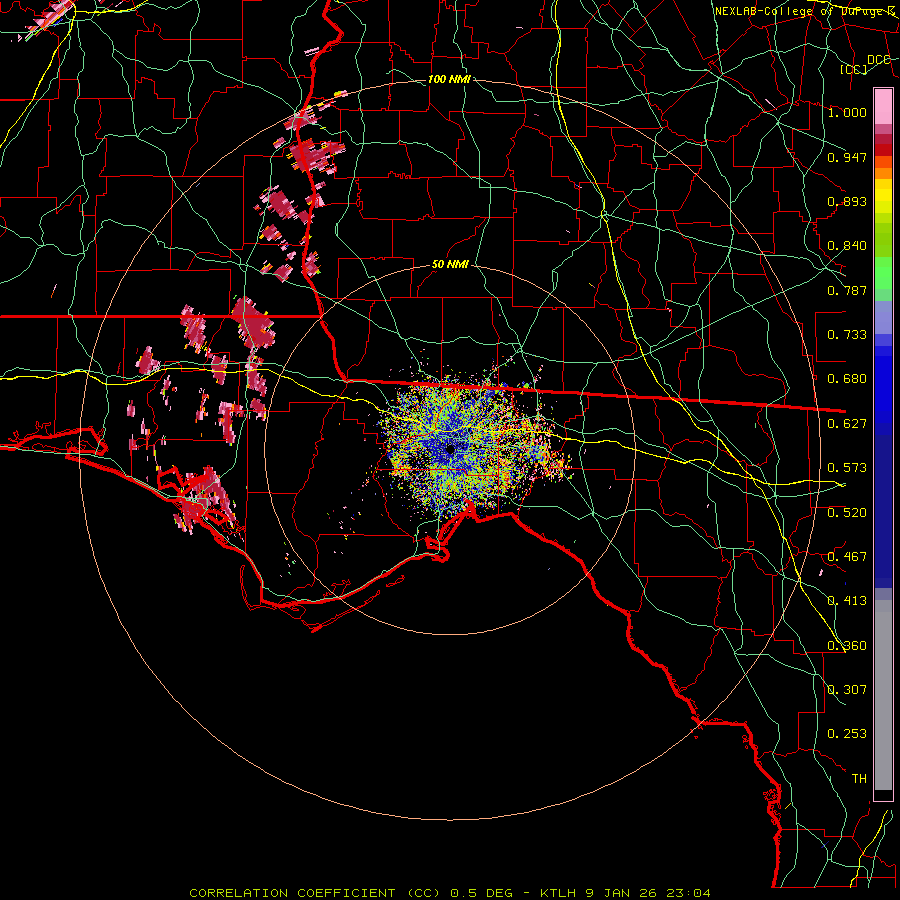Select the 0.840 scale value
Viewport: 900px width, 900px height.
tap(847, 246)
